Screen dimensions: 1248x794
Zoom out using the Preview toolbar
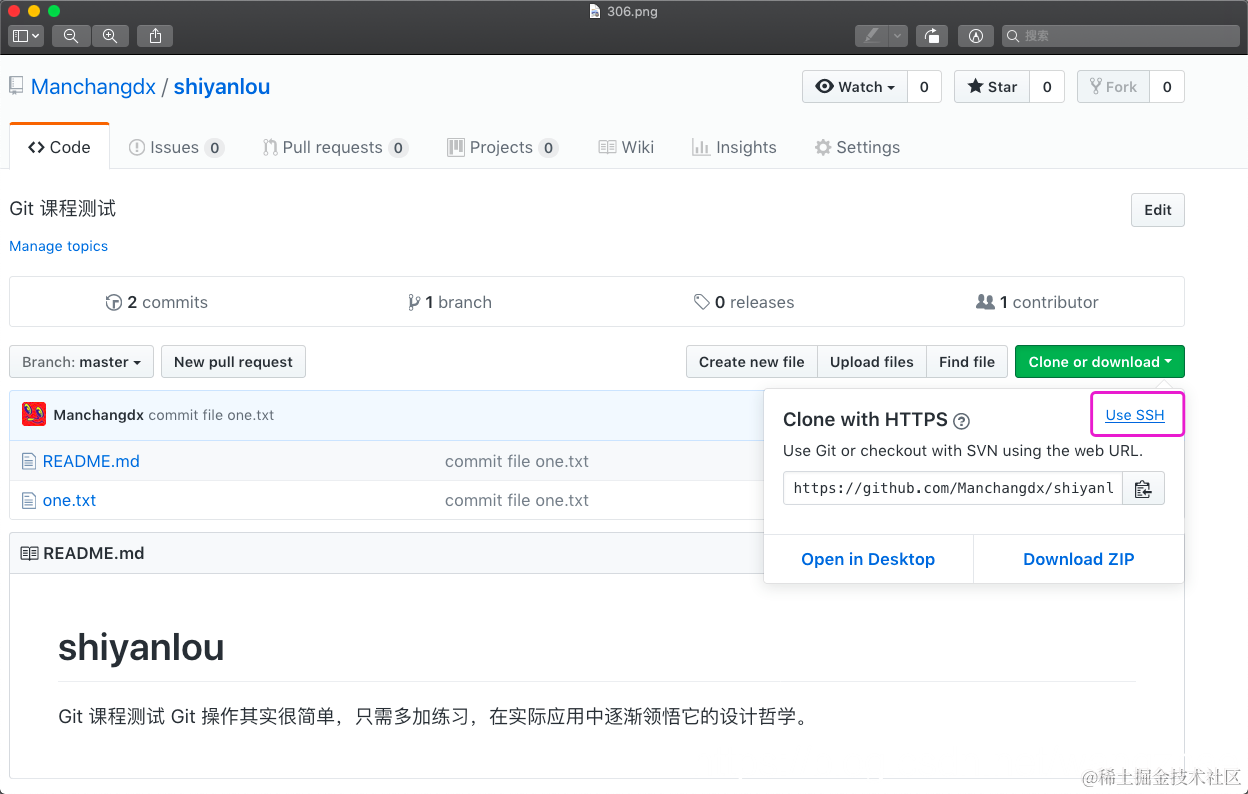pyautogui.click(x=71, y=36)
